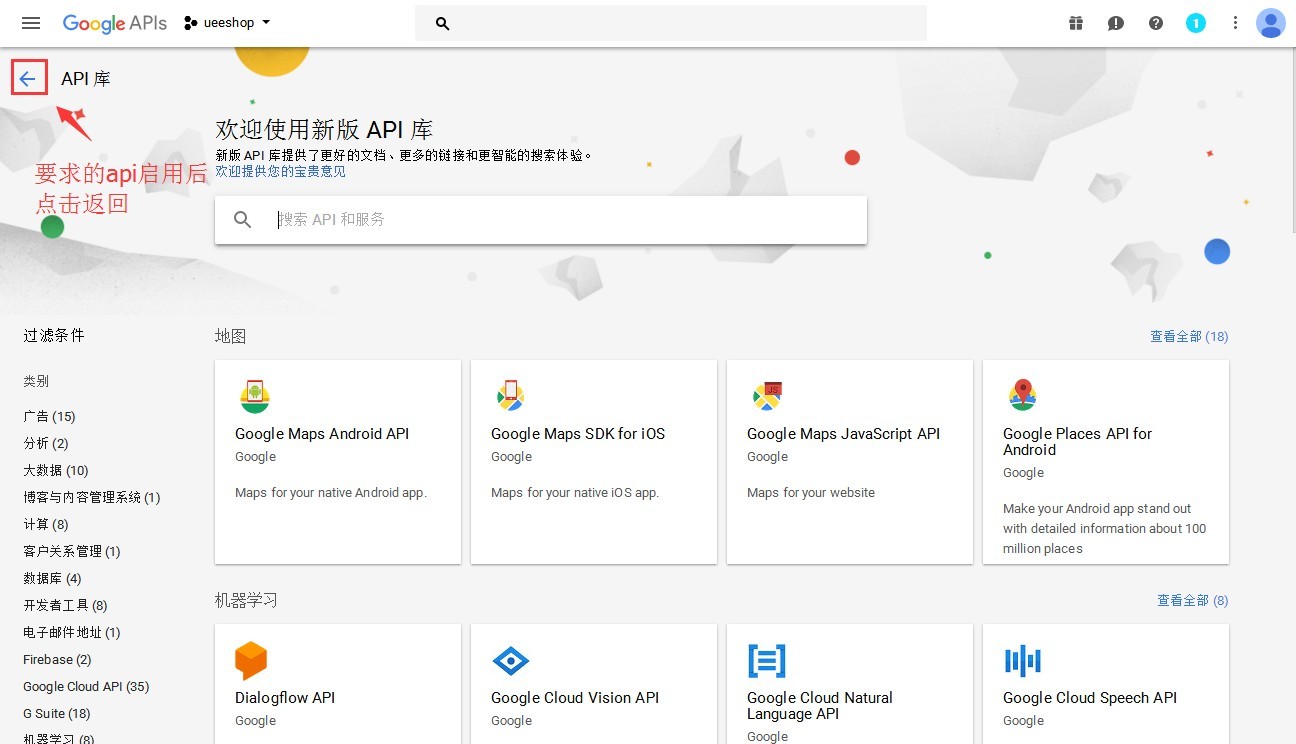
Task: Open the Google Cloud Vision API title
Action: [575, 698]
